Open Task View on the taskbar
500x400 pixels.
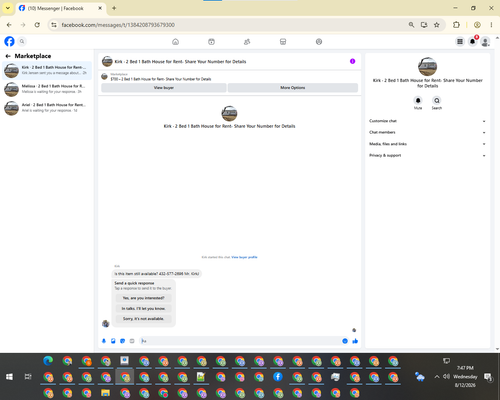click(x=28, y=377)
